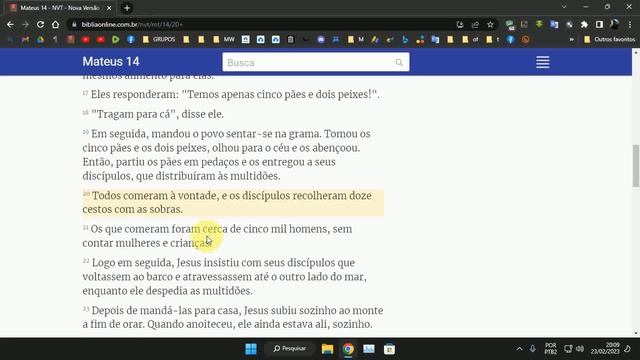The width and height of the screenshot is (640, 360).
Task: Expand the 'of' bookmark folder
Action: [x=470, y=40]
